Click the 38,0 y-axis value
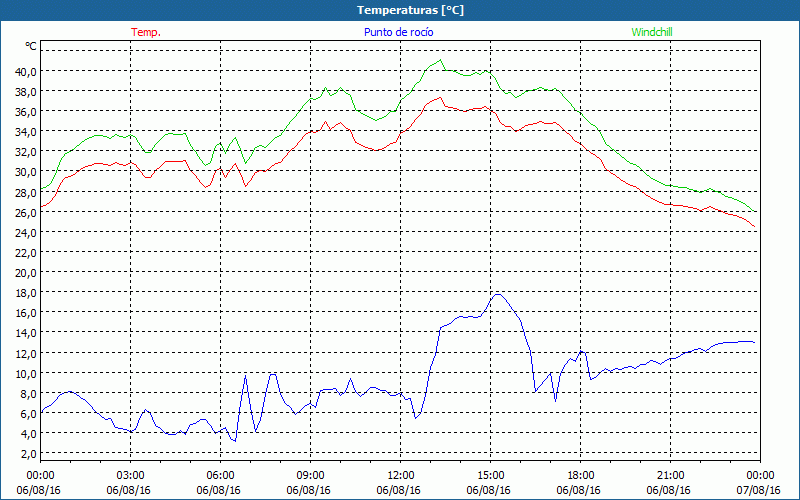This screenshot has height=500, width=800. (26, 92)
